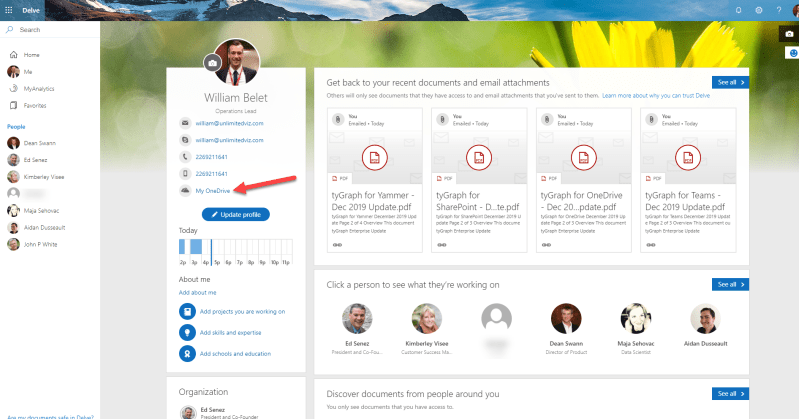Click the Update profile button
Screen dimensions: 799x419
point(235,214)
